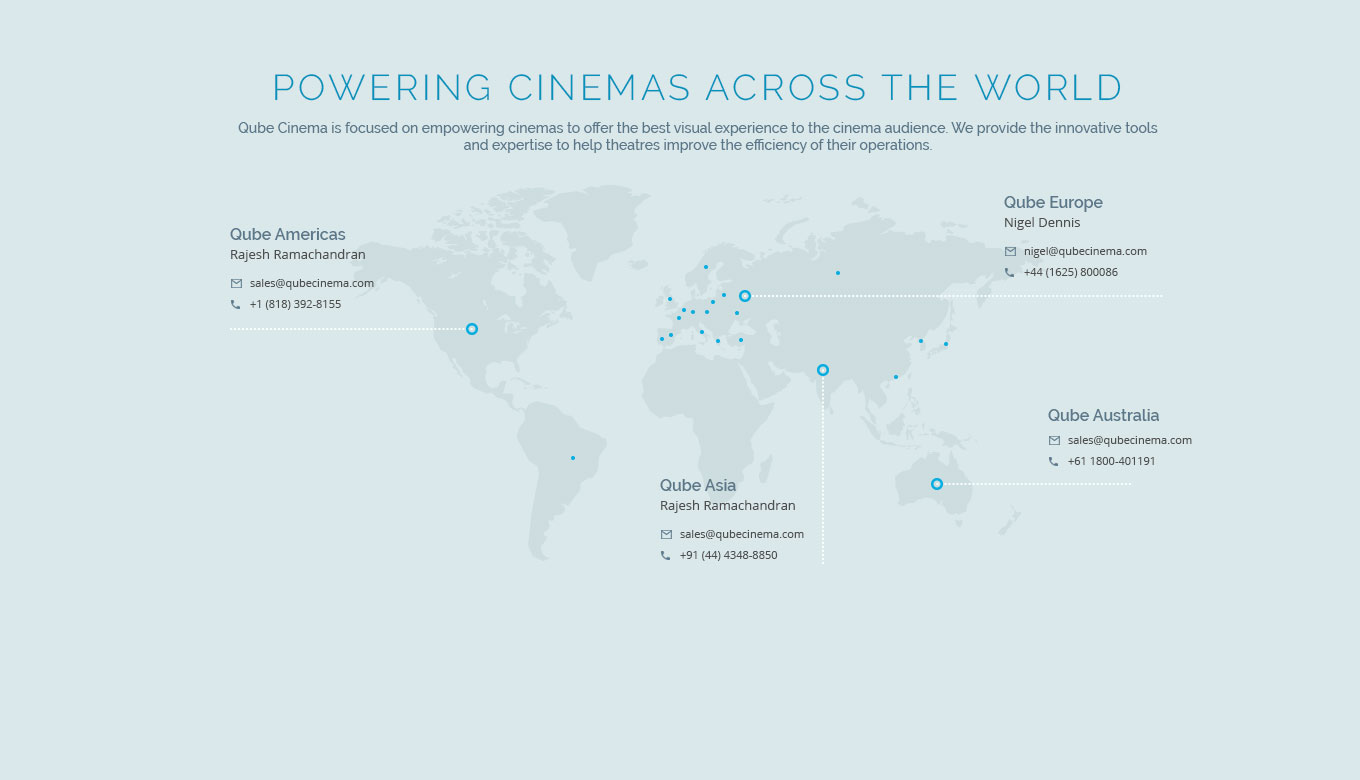The height and width of the screenshot is (780, 1360).
Task: Click the small blue dot in South America
Action: pos(573,458)
